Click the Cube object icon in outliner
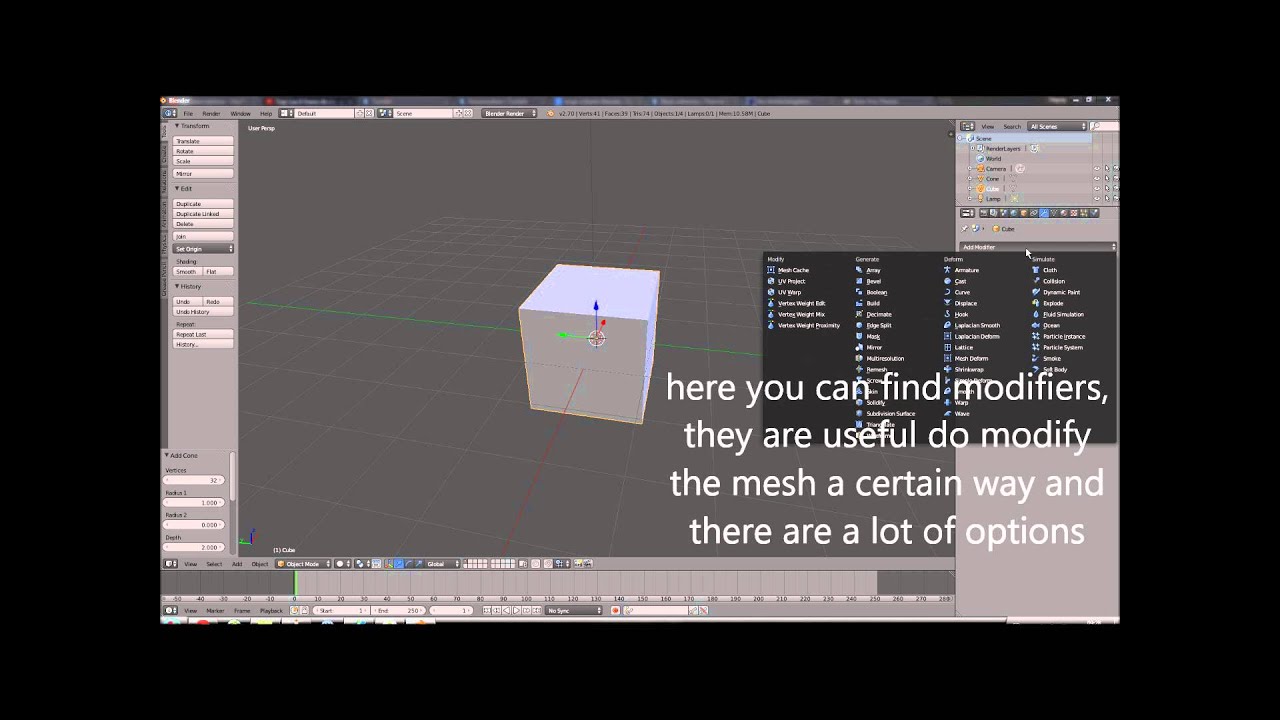The image size is (1280, 720). (980, 189)
